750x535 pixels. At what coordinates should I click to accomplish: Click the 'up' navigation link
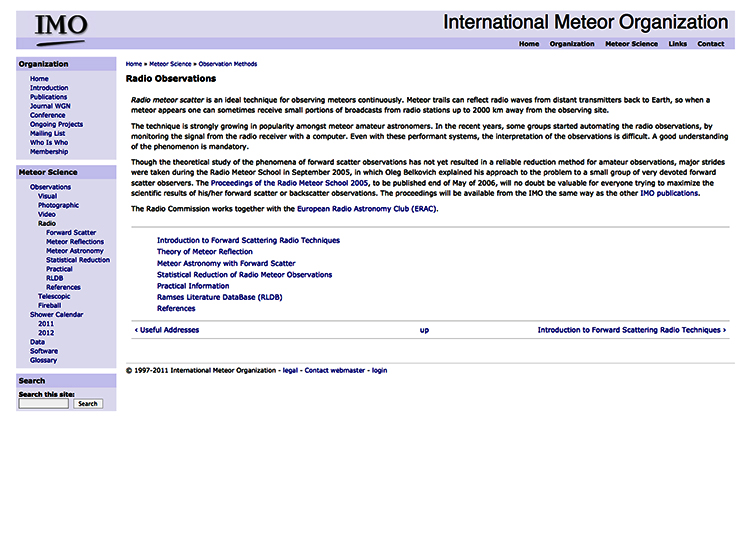coord(424,329)
